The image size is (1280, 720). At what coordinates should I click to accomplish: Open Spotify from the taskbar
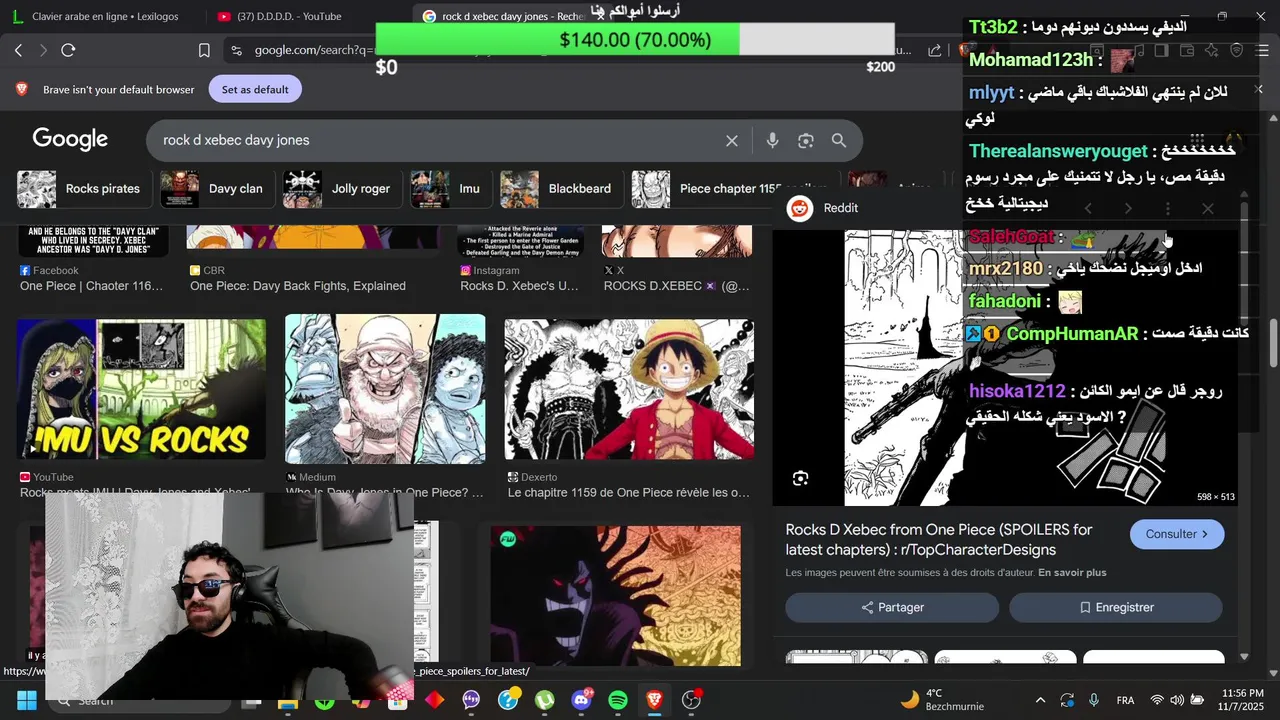[618, 700]
